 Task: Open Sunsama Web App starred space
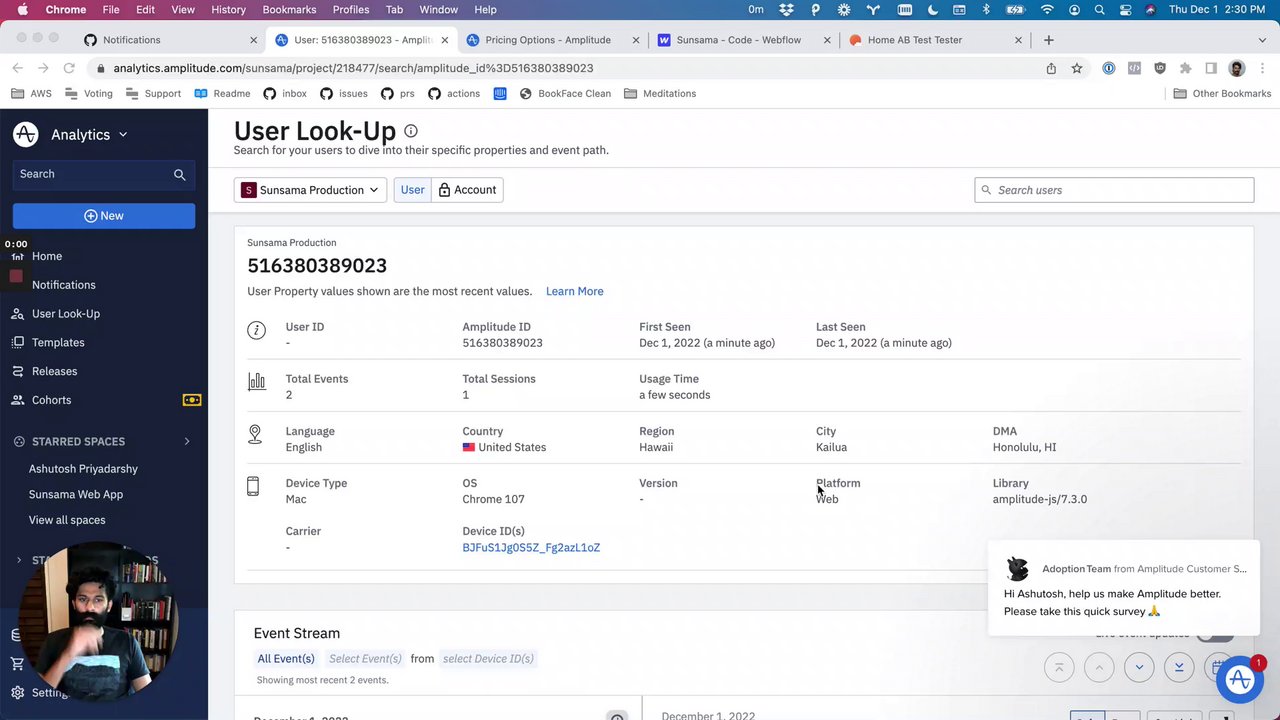coord(76,495)
